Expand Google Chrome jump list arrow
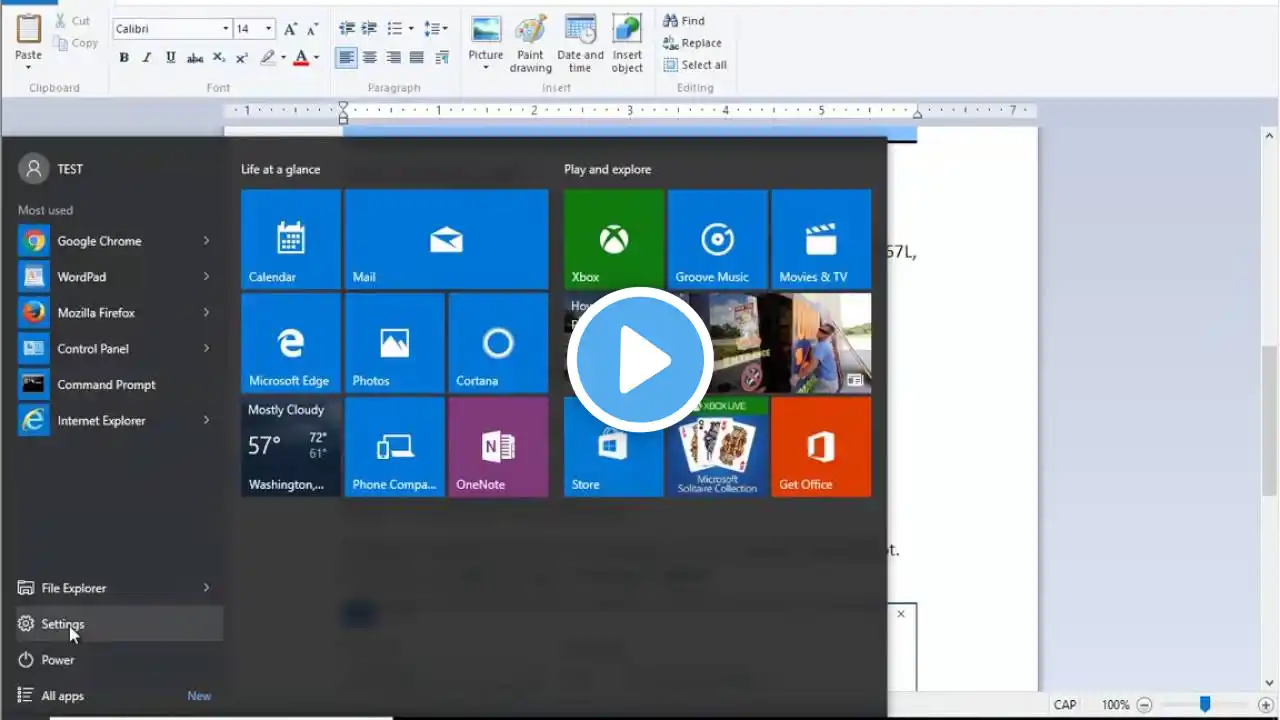 [206, 241]
